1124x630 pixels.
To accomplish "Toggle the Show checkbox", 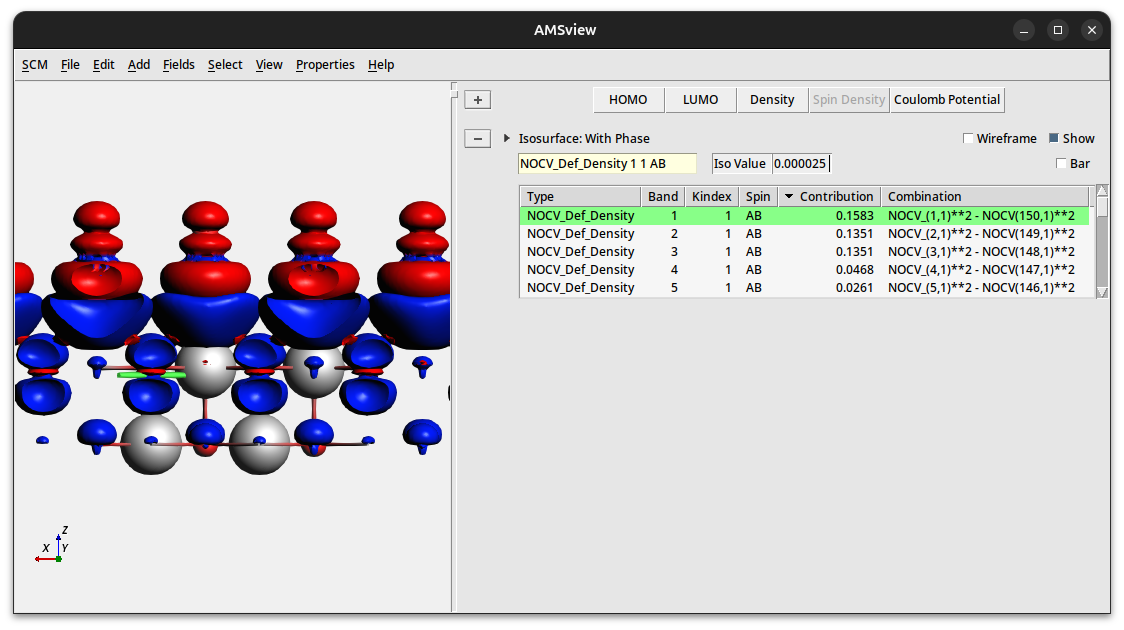I will [x=1054, y=139].
